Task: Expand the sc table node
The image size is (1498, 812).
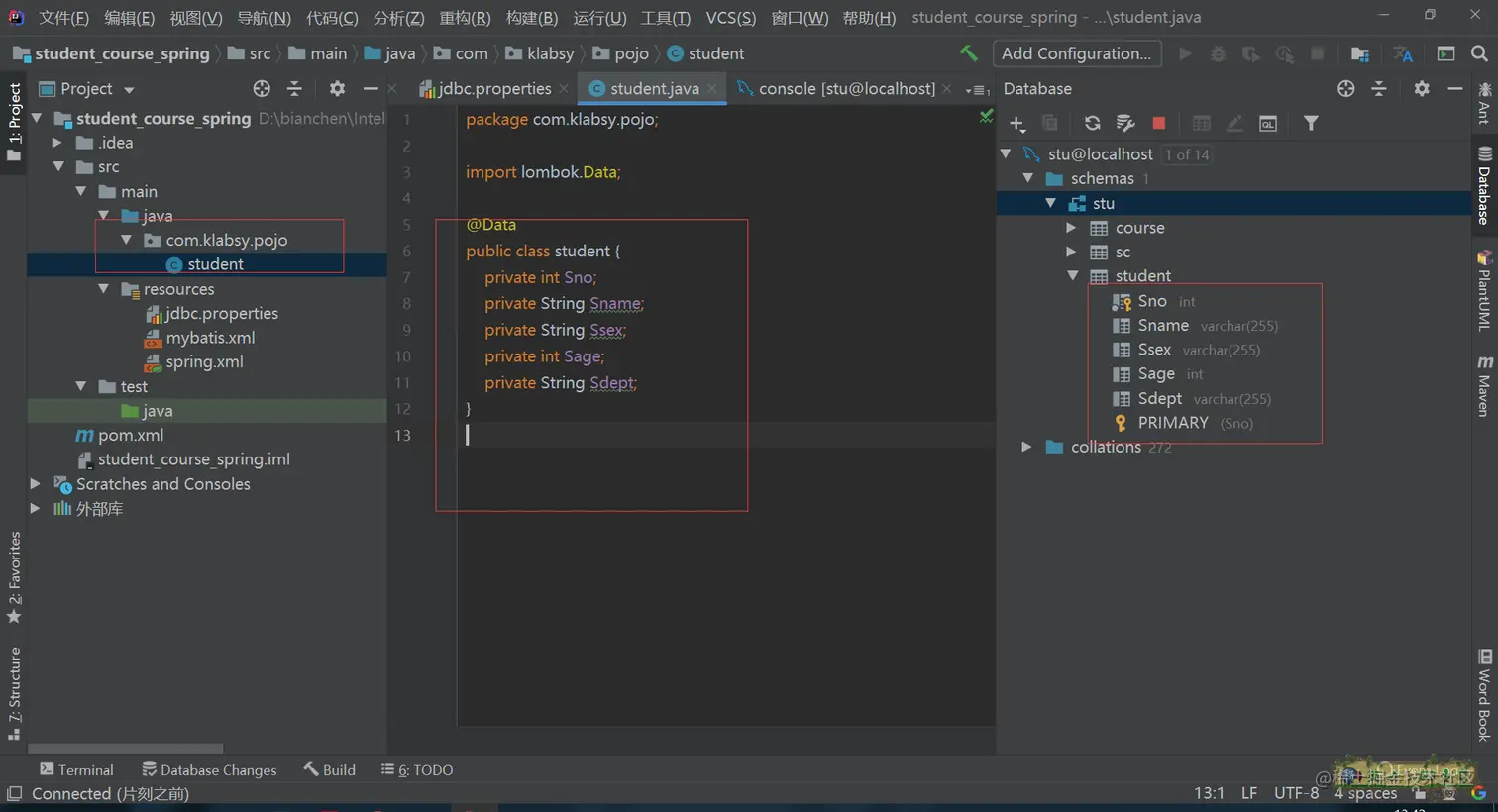Action: click(1071, 252)
